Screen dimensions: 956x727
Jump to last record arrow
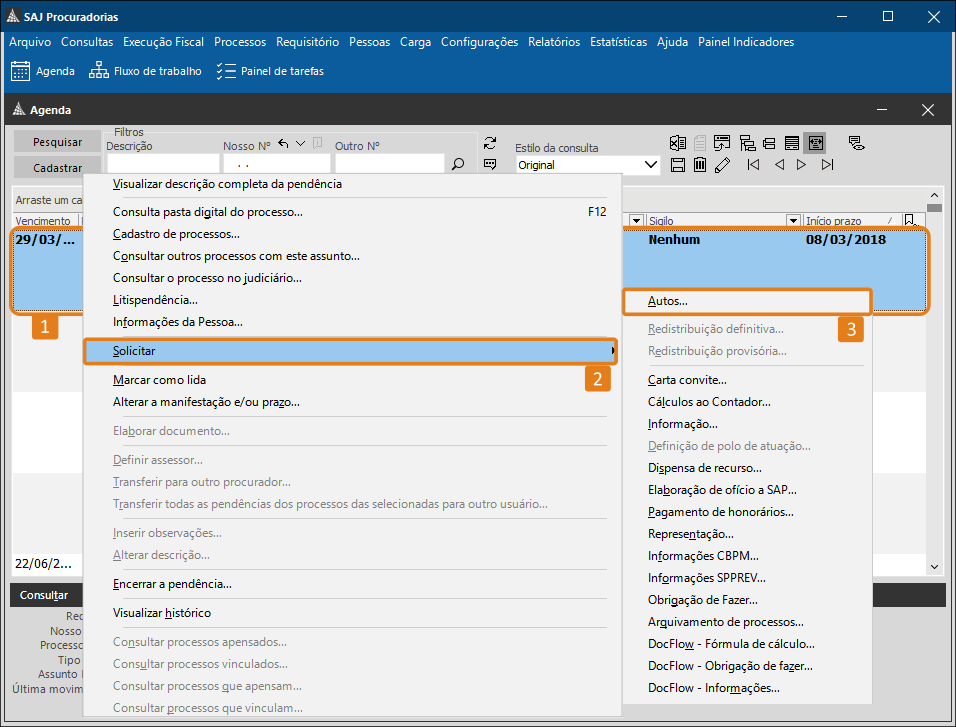coord(827,165)
